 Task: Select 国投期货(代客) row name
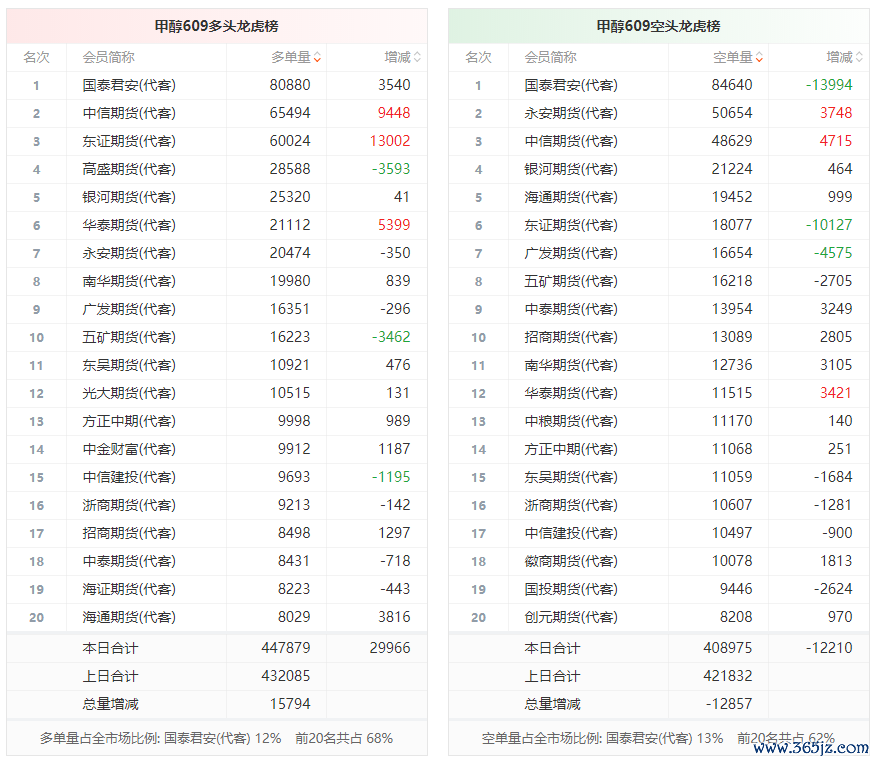click(571, 589)
